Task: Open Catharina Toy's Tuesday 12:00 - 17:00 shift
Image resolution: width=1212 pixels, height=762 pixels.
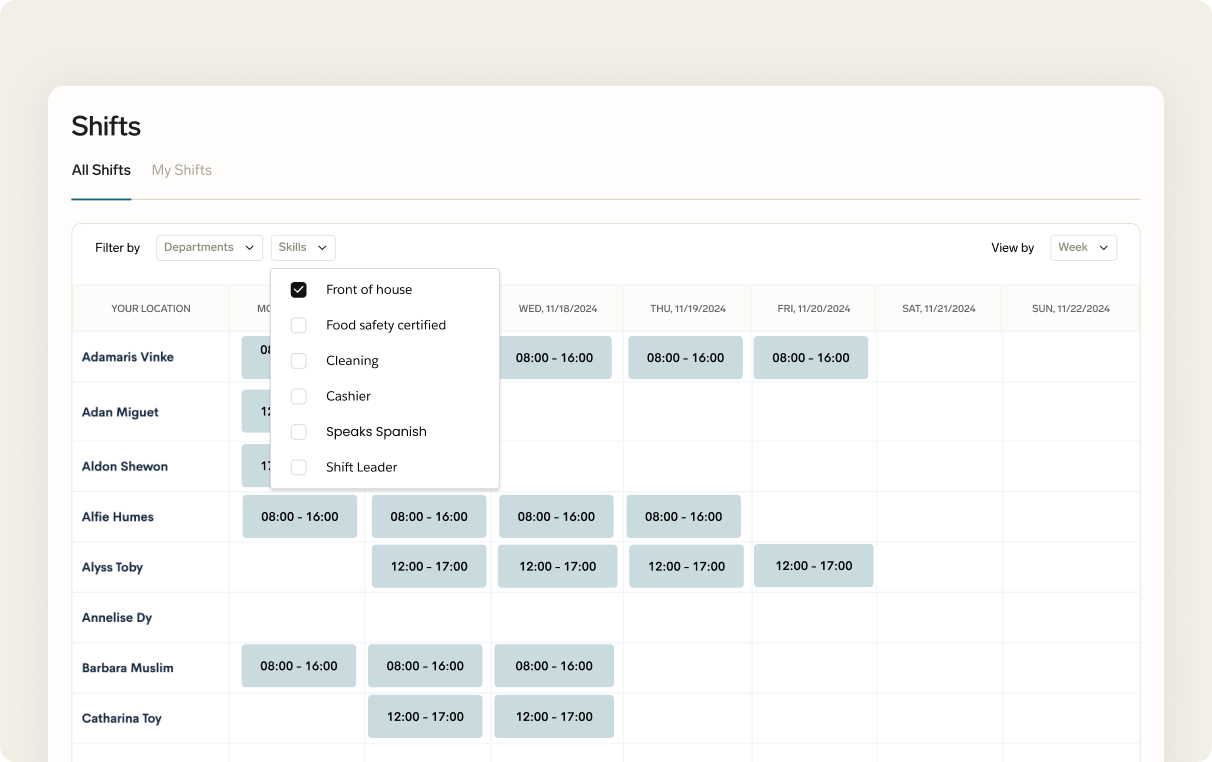Action: click(425, 716)
